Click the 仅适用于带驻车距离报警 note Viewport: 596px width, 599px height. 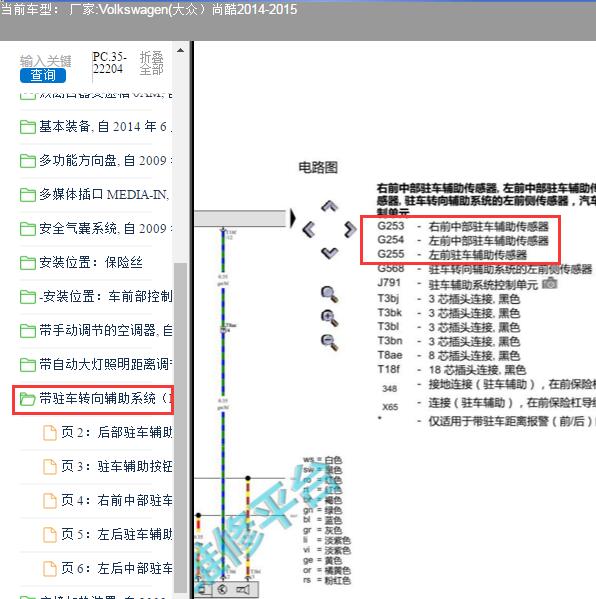[x=512, y=421]
